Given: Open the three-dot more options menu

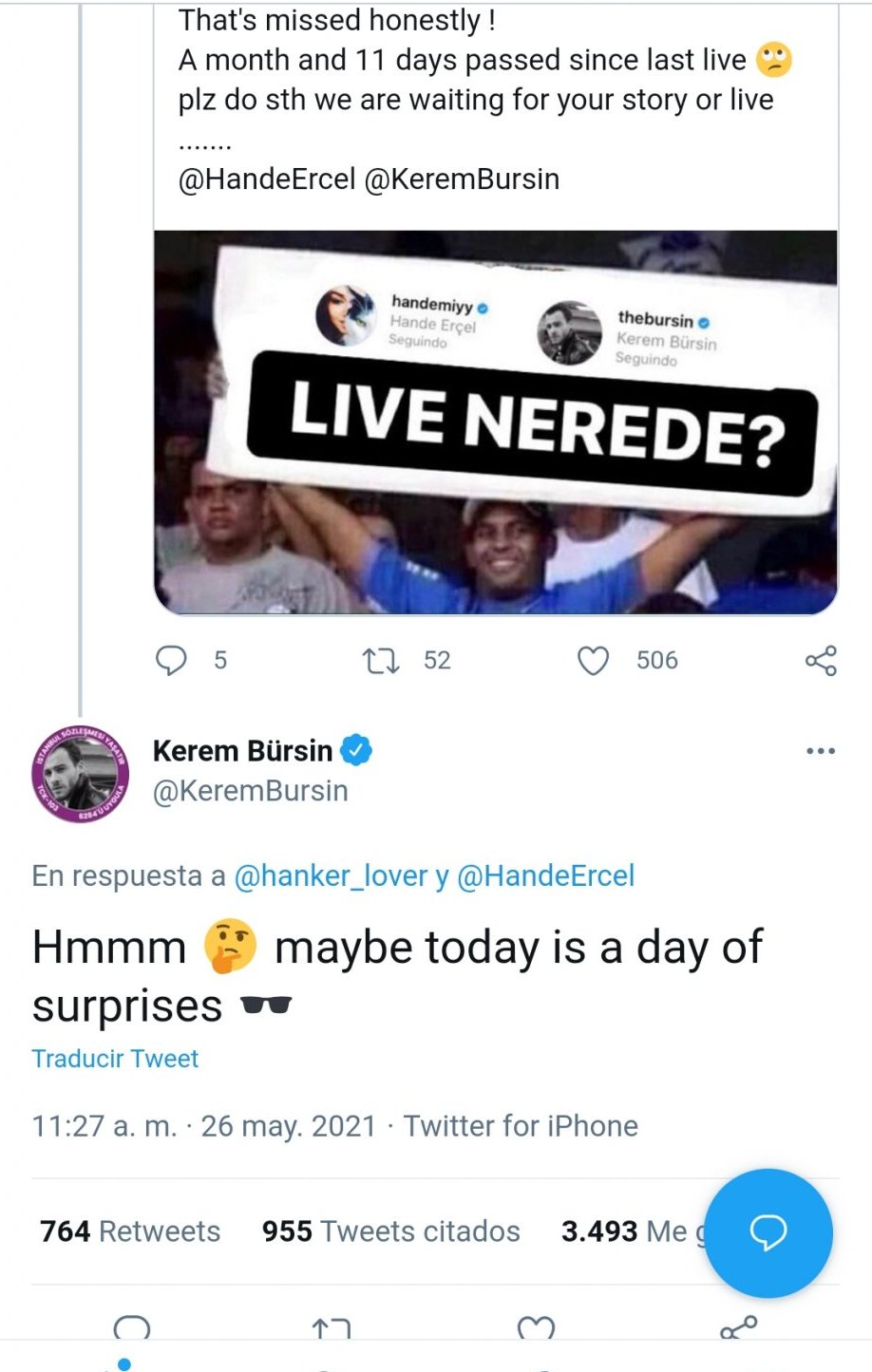Looking at the screenshot, I should (820, 751).
